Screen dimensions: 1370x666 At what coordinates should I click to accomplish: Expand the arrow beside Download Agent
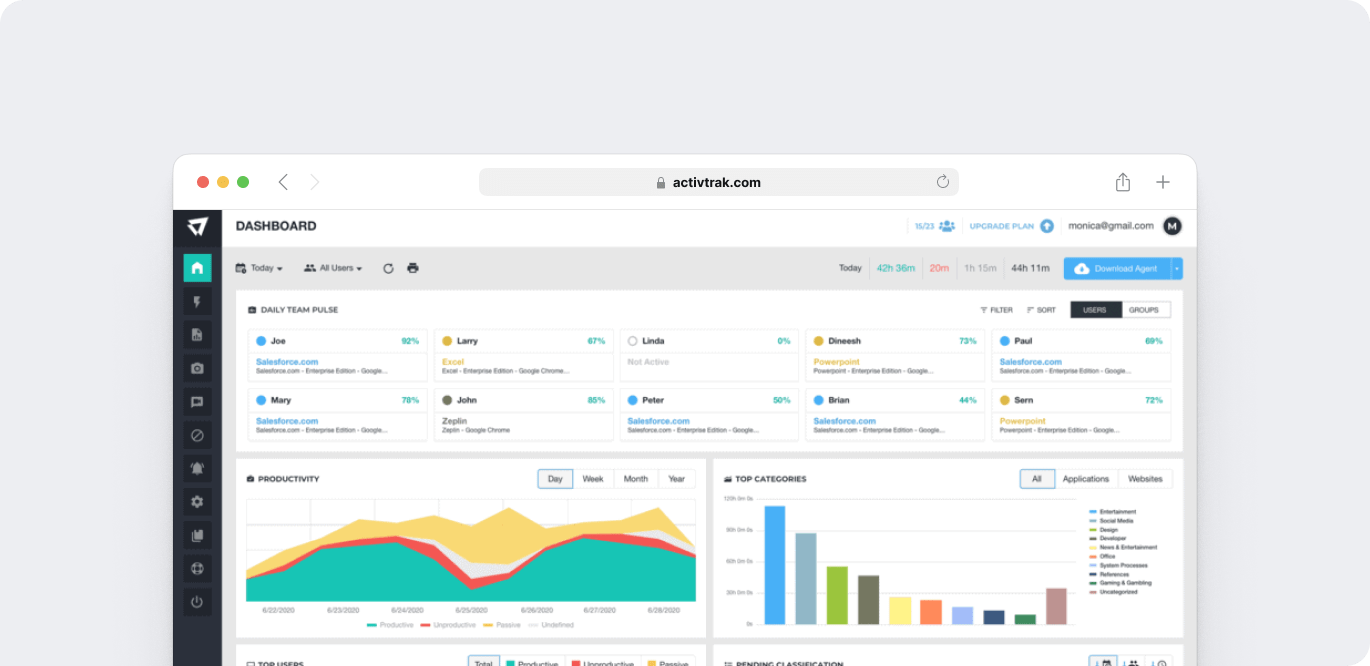[1177, 268]
